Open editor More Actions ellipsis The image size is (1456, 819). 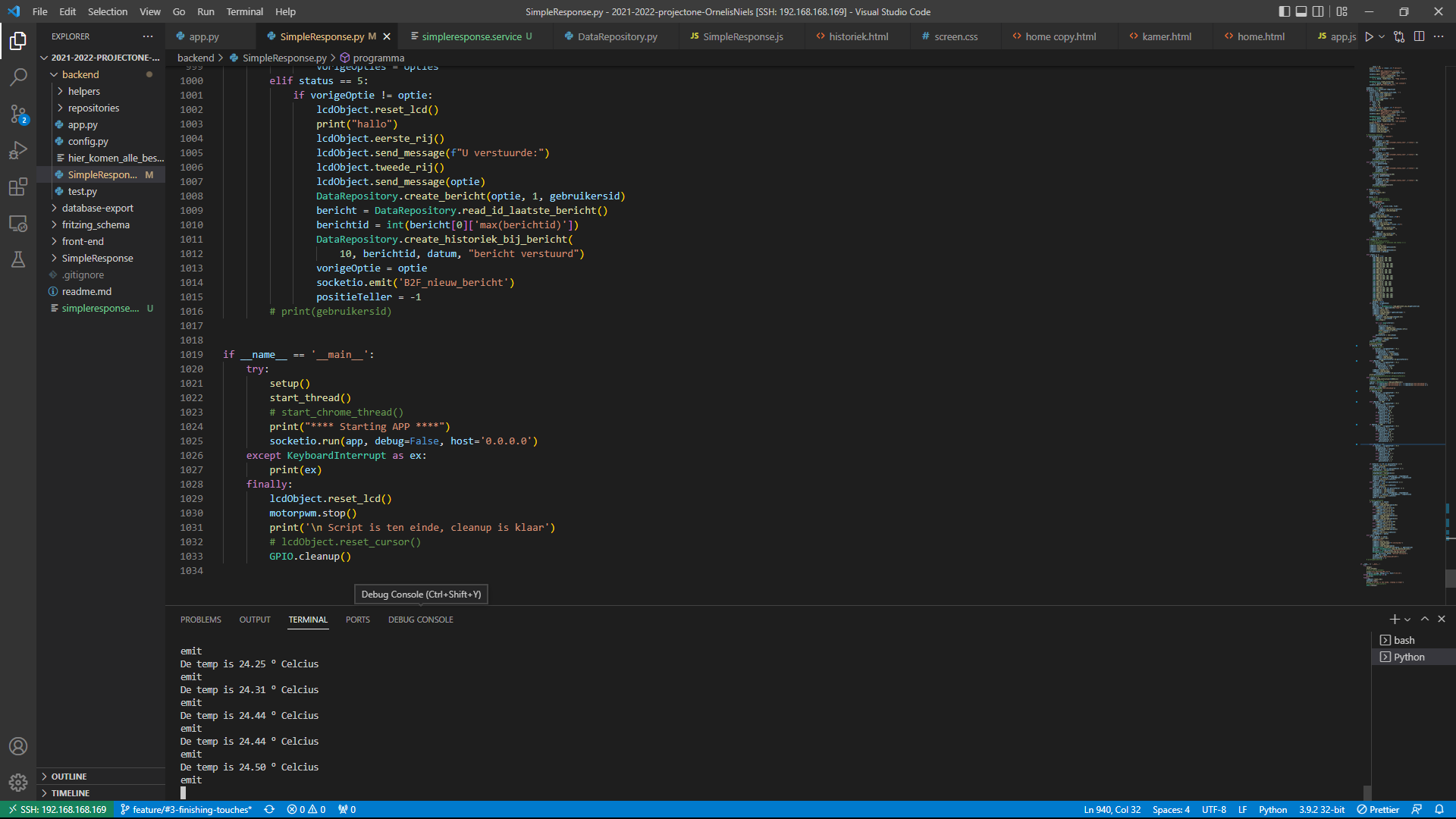tap(1439, 36)
